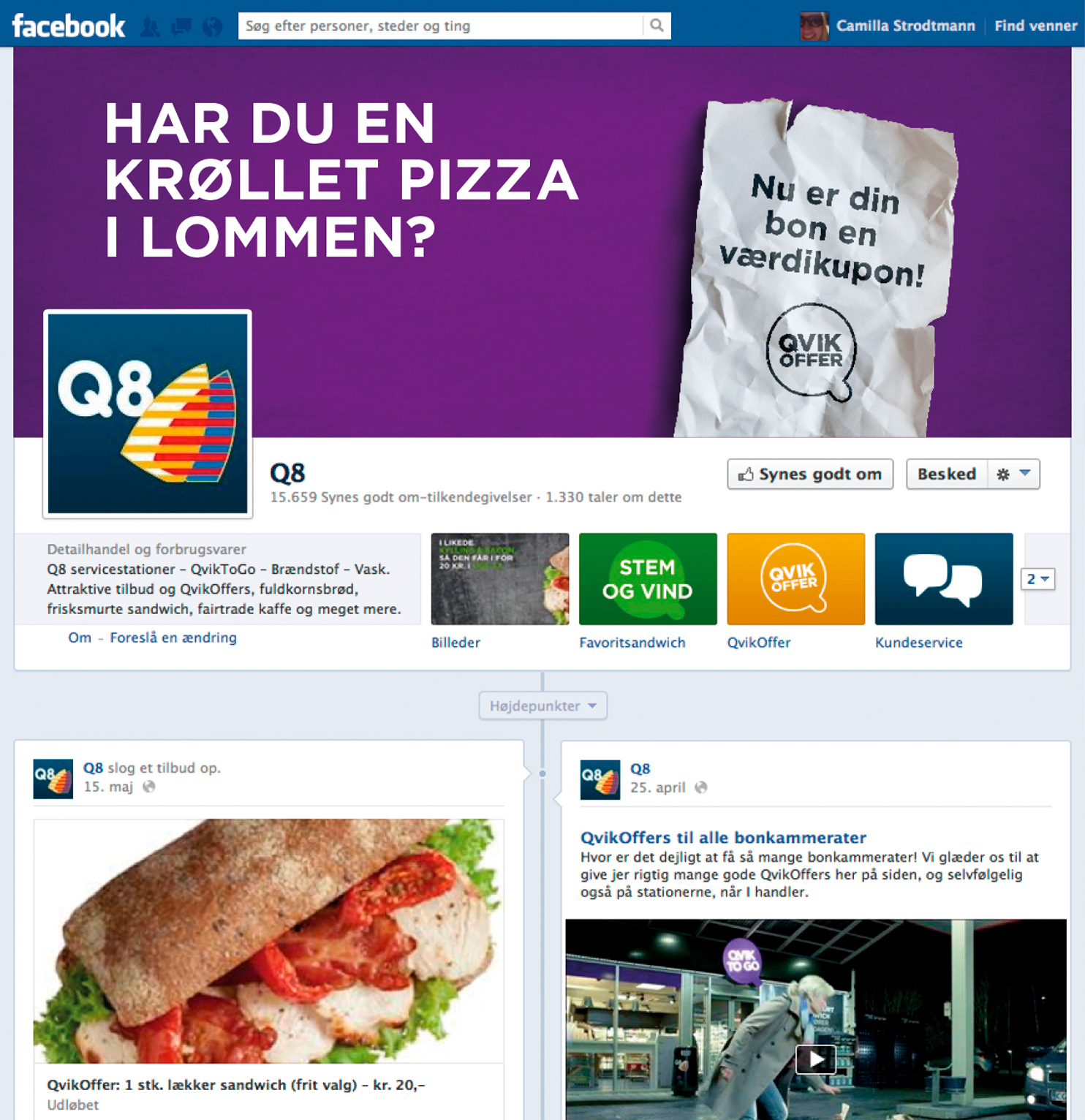The height and width of the screenshot is (1120, 1085).
Task: Expand more apps with the 2 arrow
Action: pyautogui.click(x=1037, y=579)
